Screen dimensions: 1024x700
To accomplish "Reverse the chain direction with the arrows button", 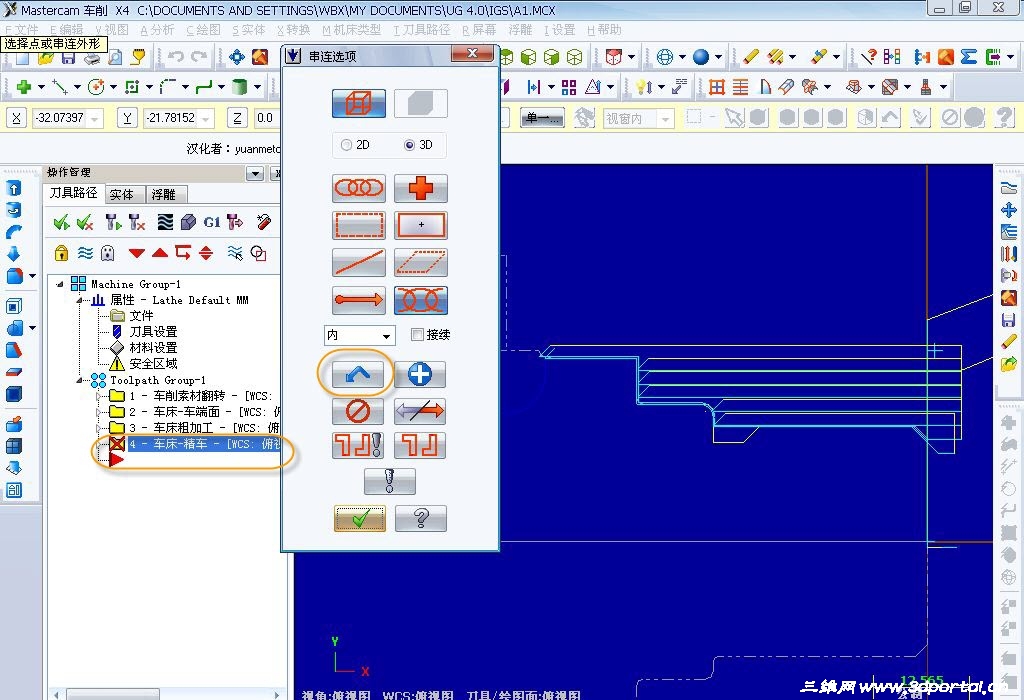I will tap(420, 411).
